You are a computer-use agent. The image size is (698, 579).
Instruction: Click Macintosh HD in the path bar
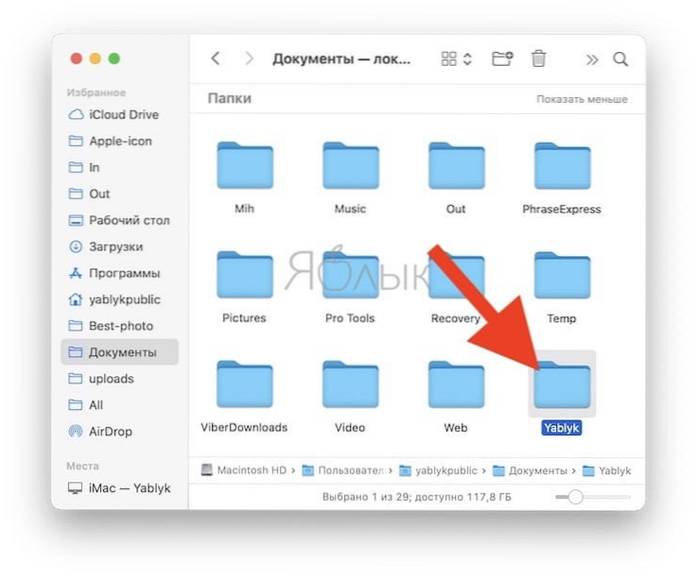click(x=244, y=470)
